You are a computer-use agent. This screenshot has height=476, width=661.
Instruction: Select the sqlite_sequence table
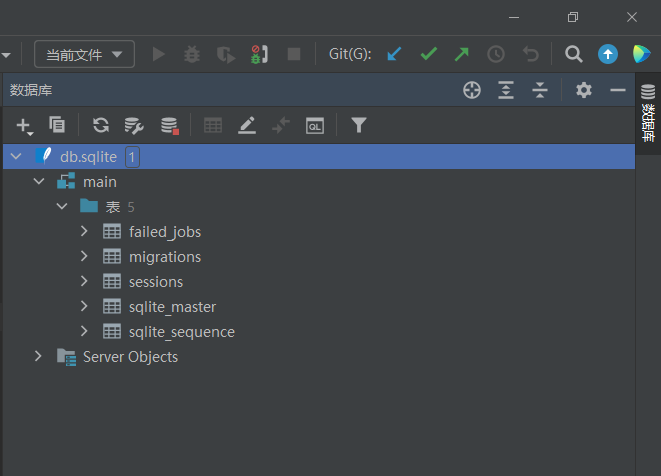tap(181, 332)
